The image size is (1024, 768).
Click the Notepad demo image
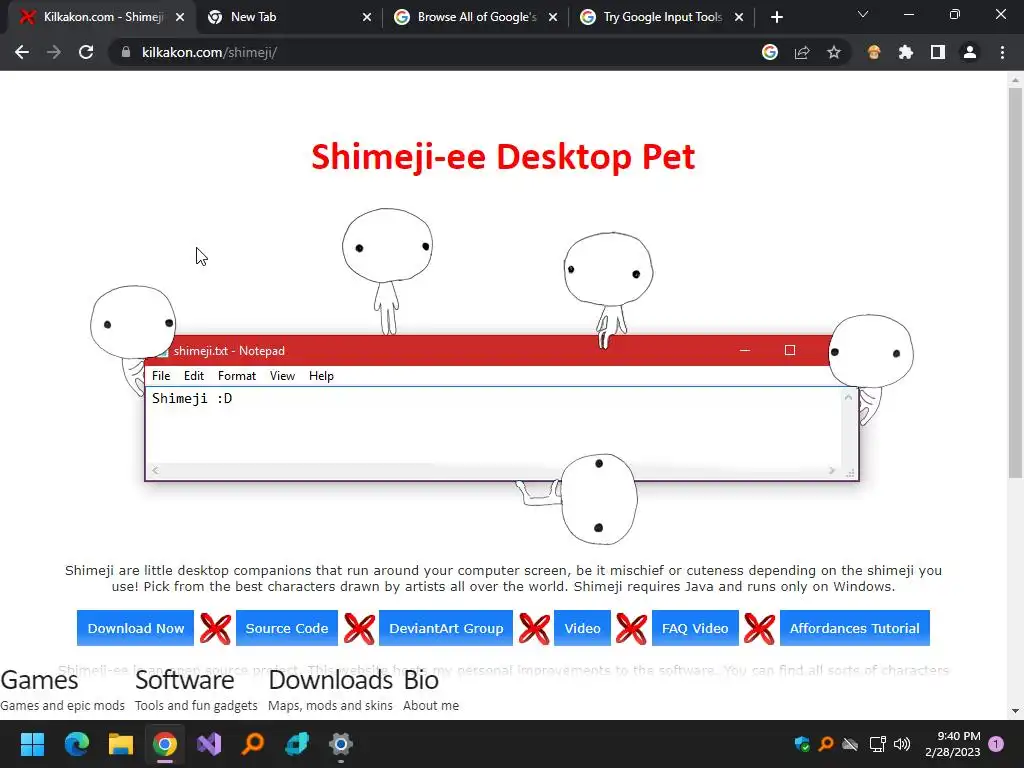pyautogui.click(x=502, y=376)
